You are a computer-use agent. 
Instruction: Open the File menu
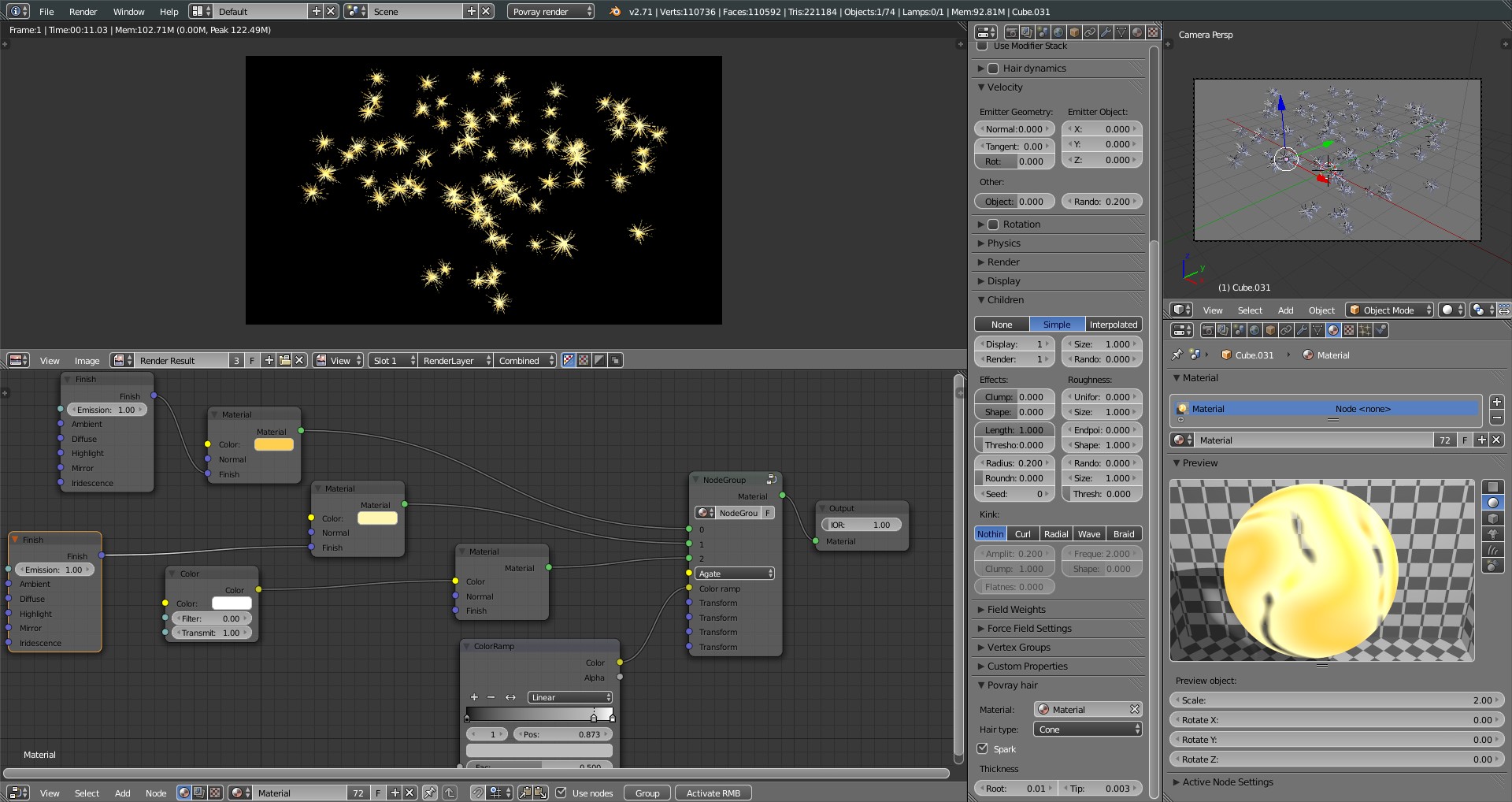pos(46,12)
